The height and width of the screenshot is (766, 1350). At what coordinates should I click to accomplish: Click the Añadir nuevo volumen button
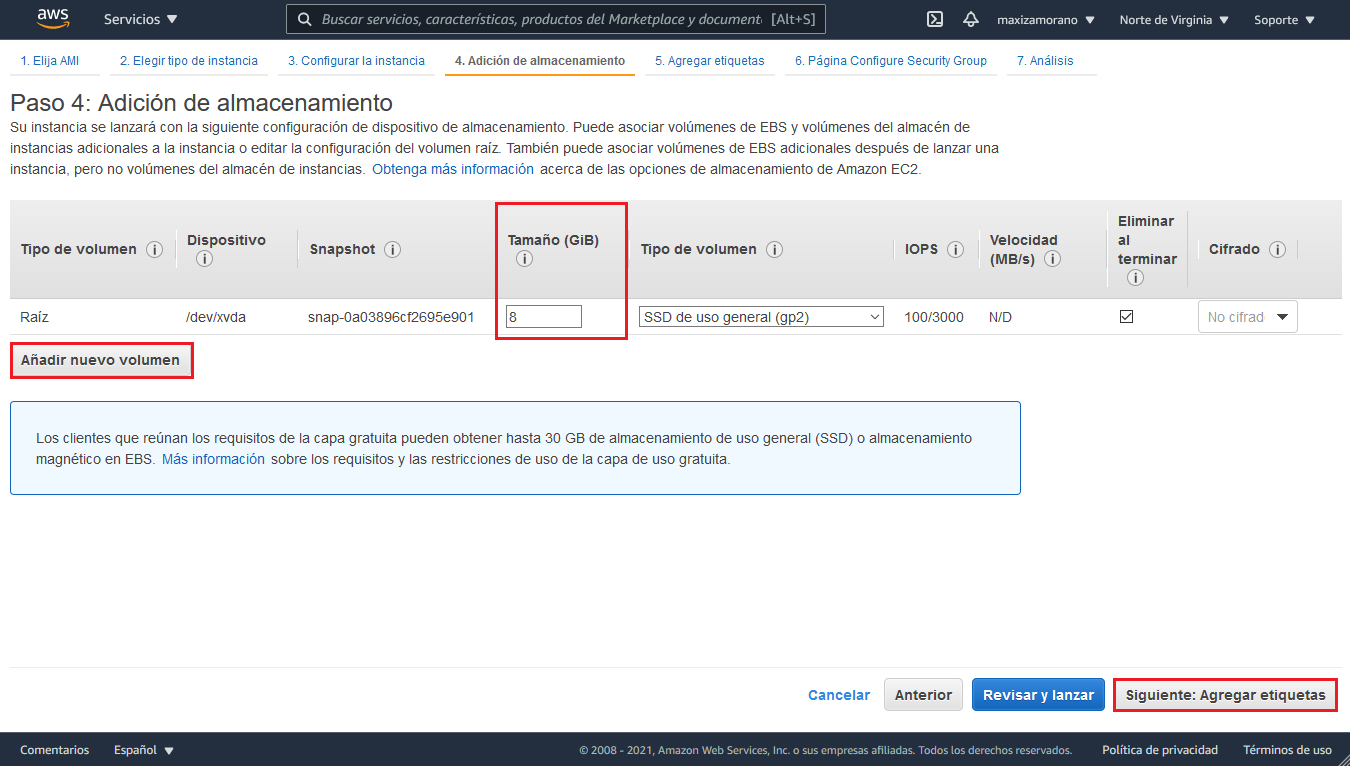(101, 360)
